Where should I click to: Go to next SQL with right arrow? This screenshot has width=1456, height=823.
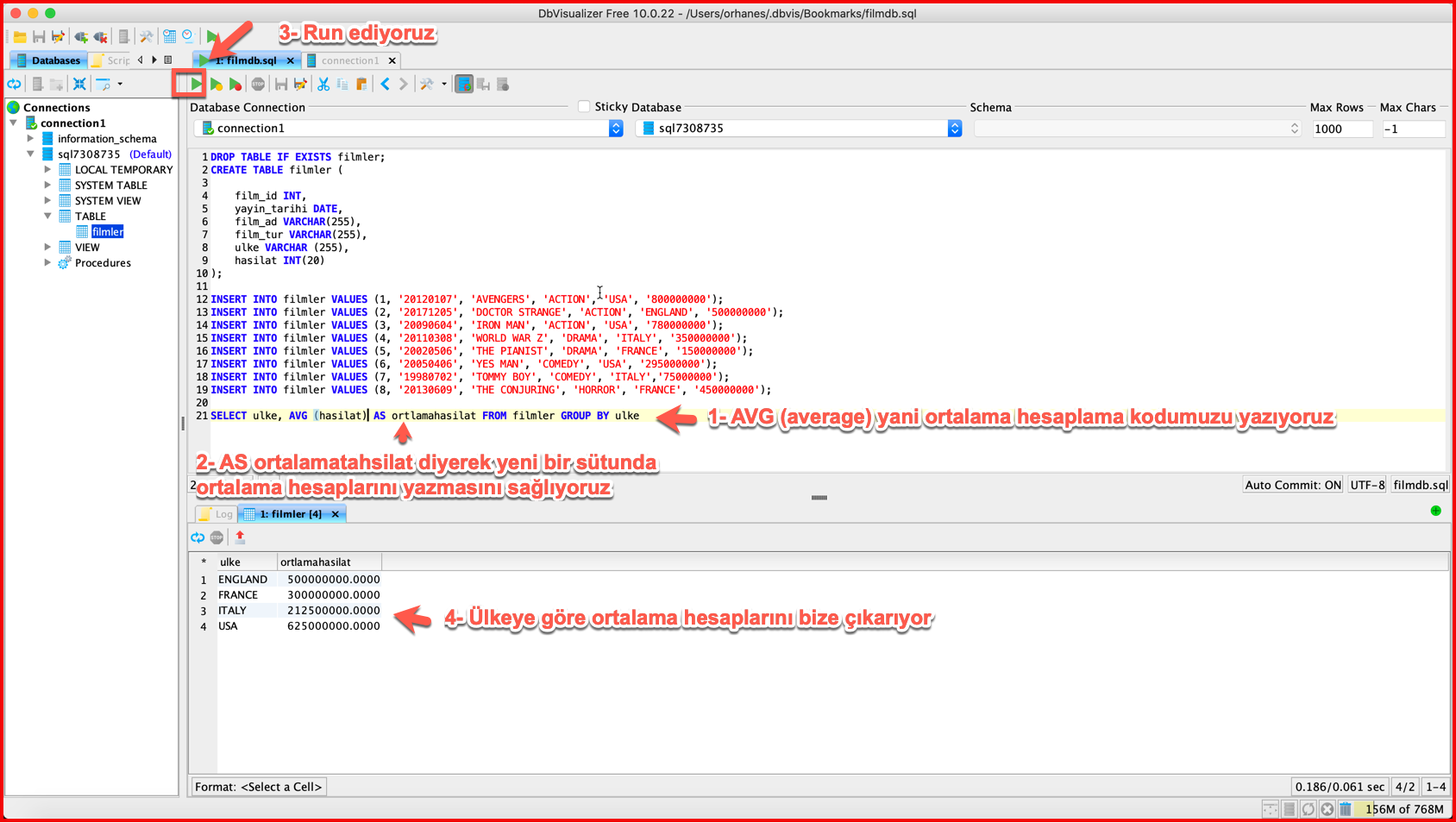pos(403,84)
